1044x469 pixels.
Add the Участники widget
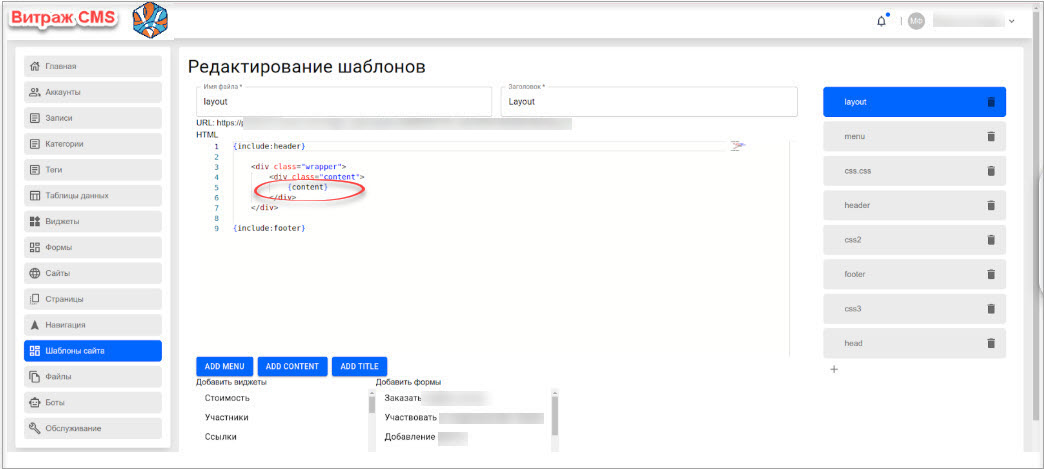point(227,417)
